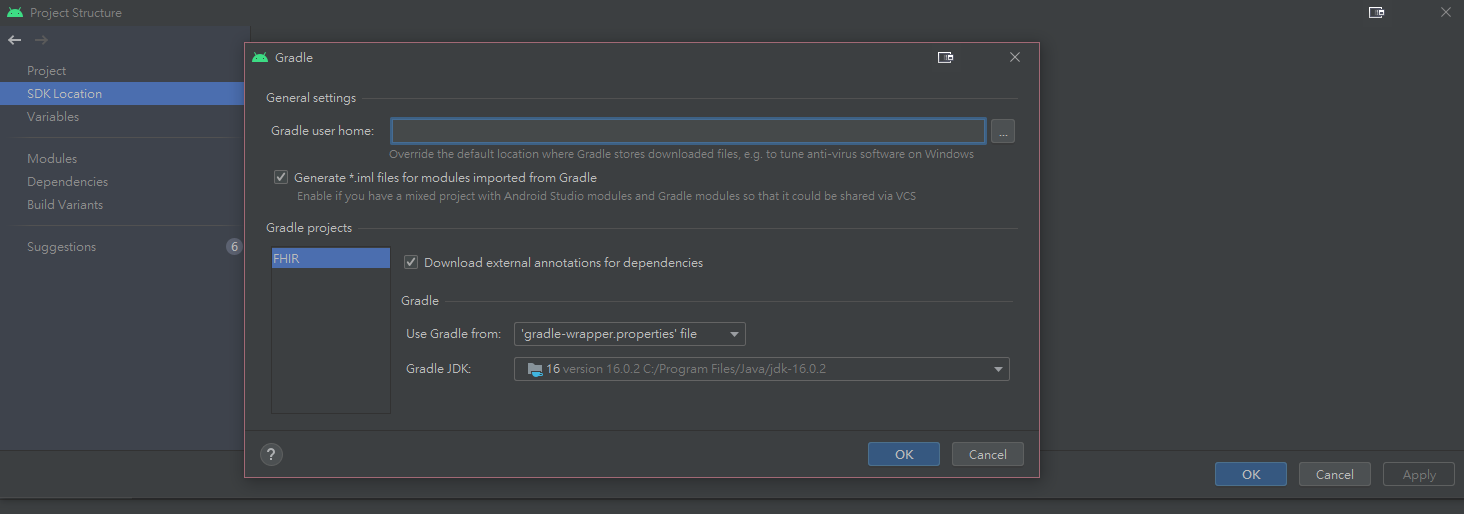Click the Suggestions count badge showing 6
This screenshot has height=514, width=1464.
[234, 247]
